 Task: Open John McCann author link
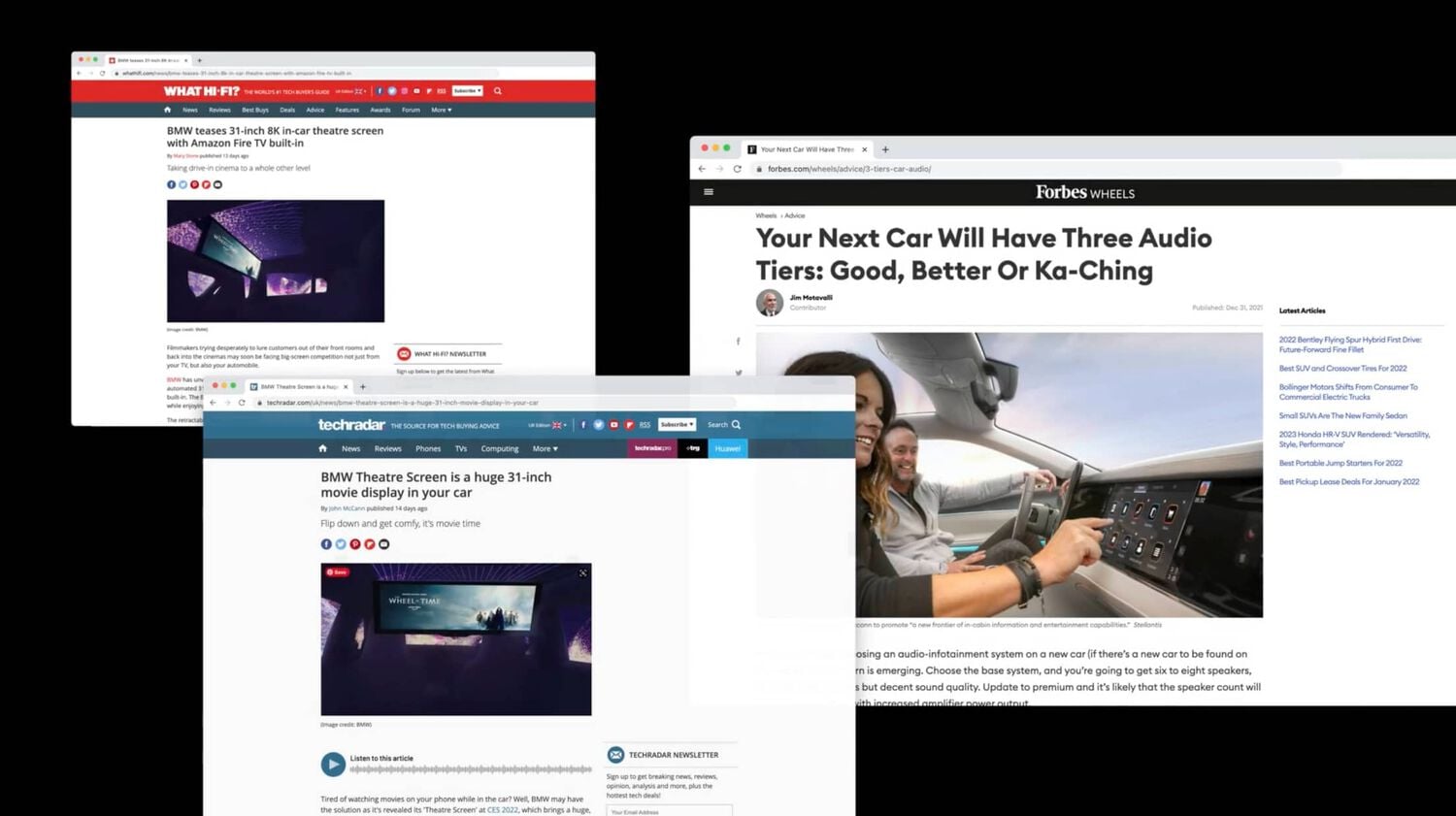tap(347, 508)
